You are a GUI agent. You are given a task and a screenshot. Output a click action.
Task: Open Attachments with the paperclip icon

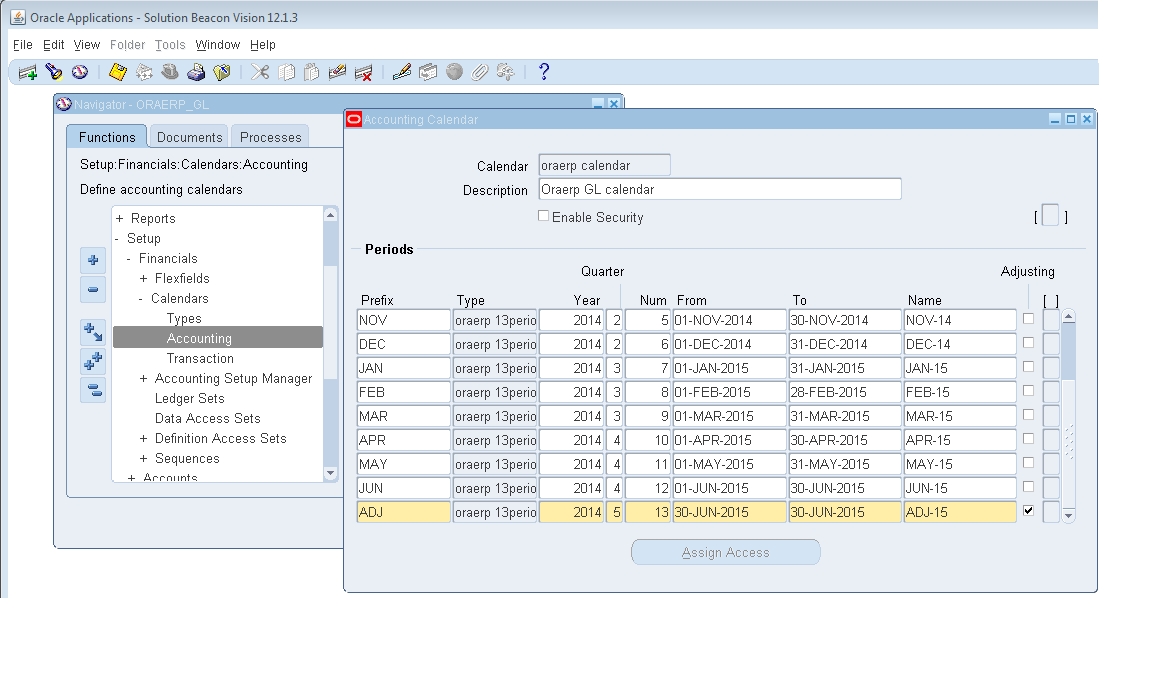[x=480, y=72]
